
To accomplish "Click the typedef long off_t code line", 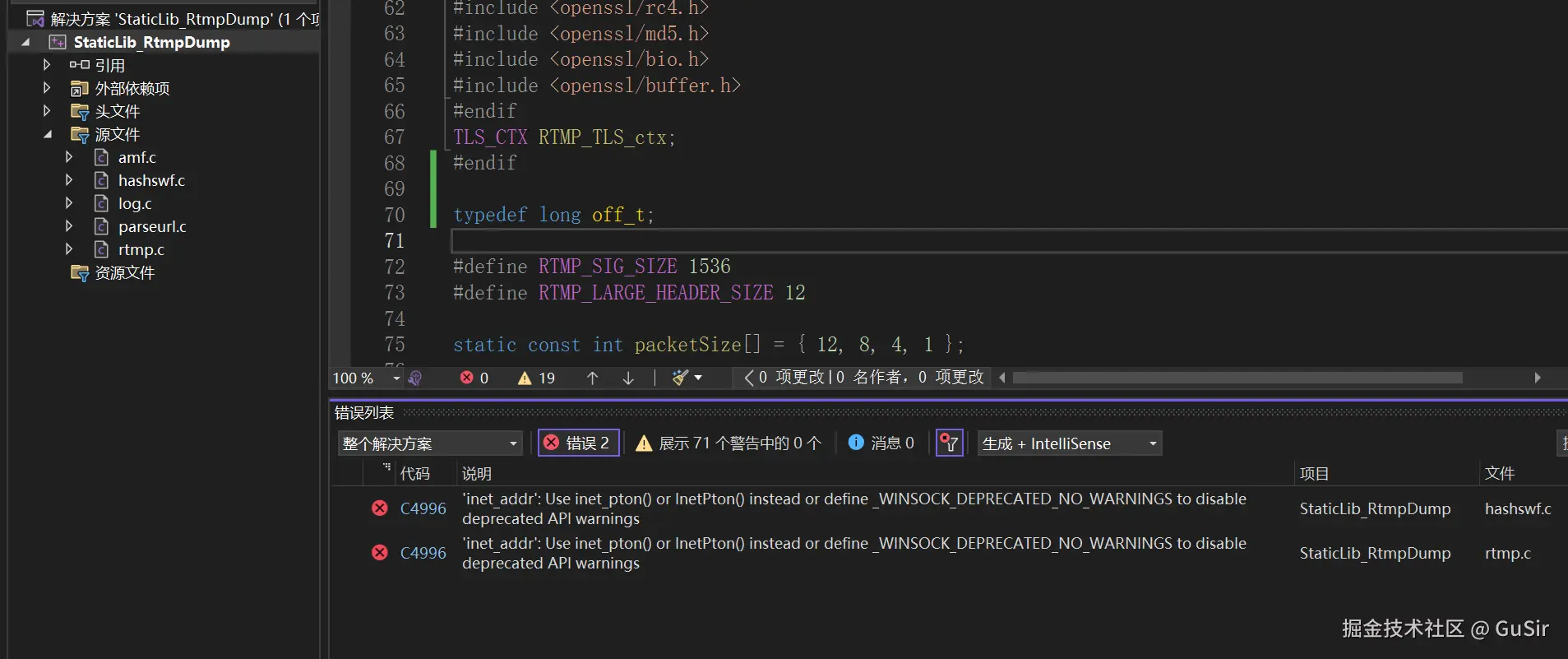I will point(554,215).
